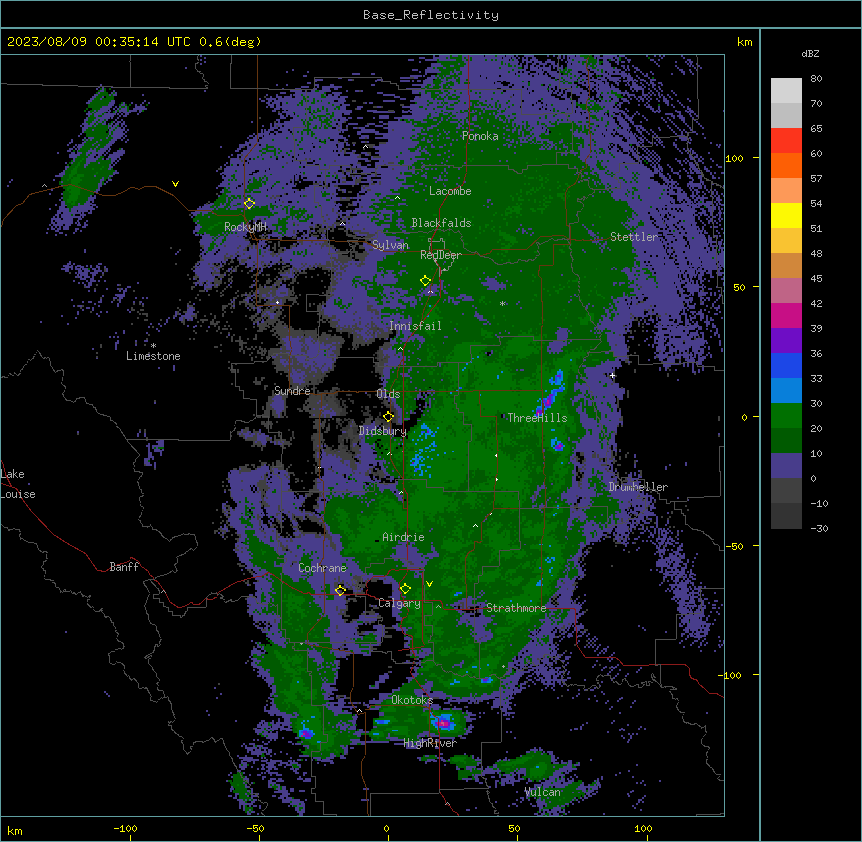Click the HighRiver town label
862x842 pixels.
tap(430, 743)
